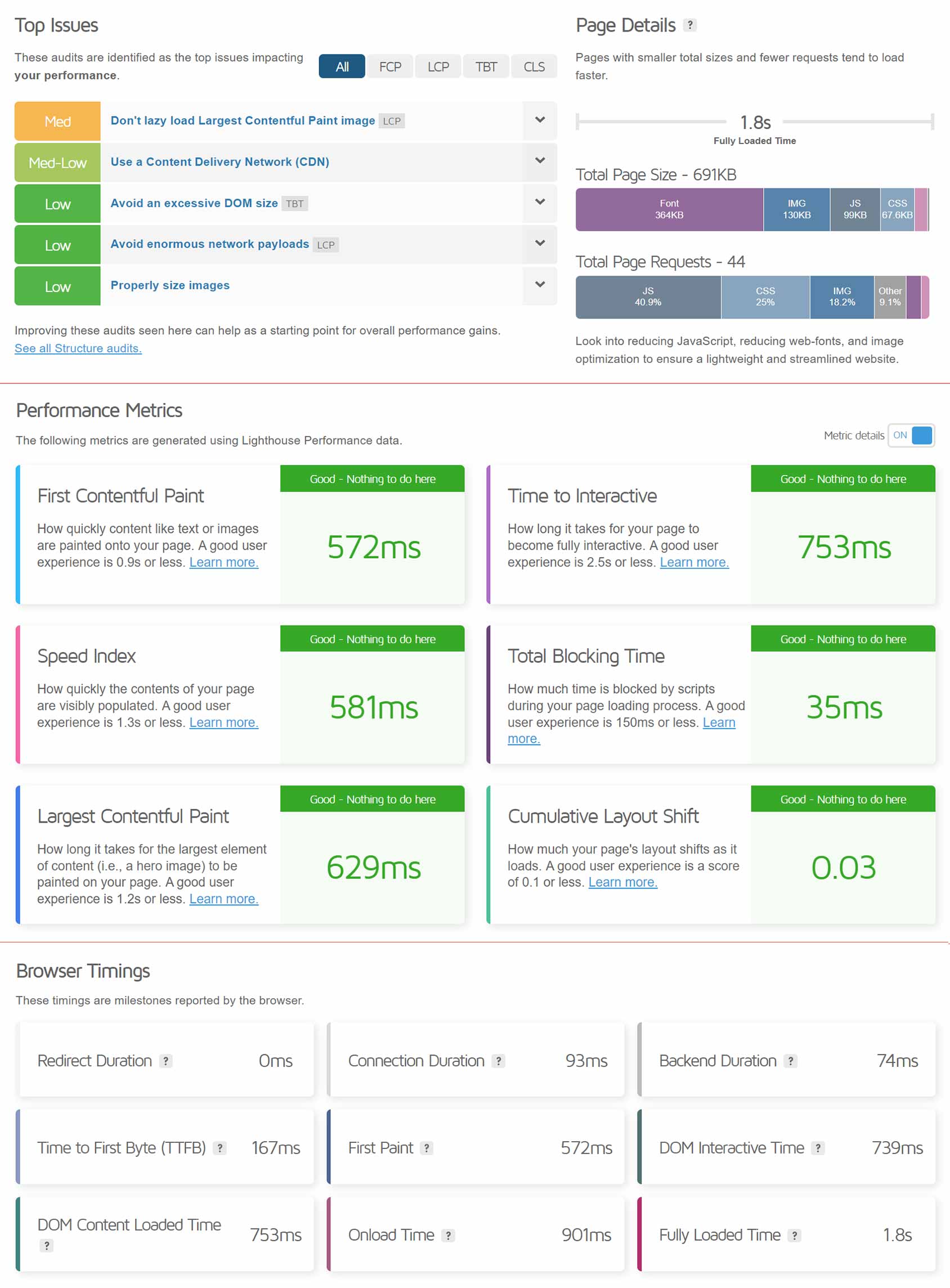Screen dimensions: 950x1288
Task: Click the JS 40.9% requests segment
Action: tap(648, 297)
